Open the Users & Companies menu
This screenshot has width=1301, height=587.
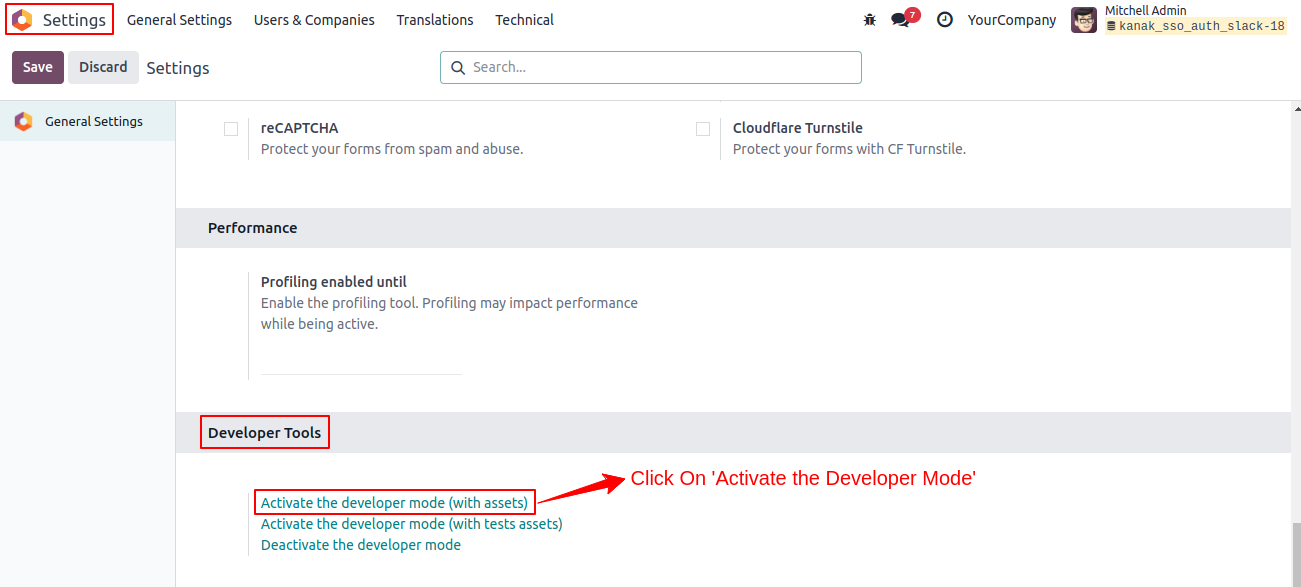click(x=314, y=20)
